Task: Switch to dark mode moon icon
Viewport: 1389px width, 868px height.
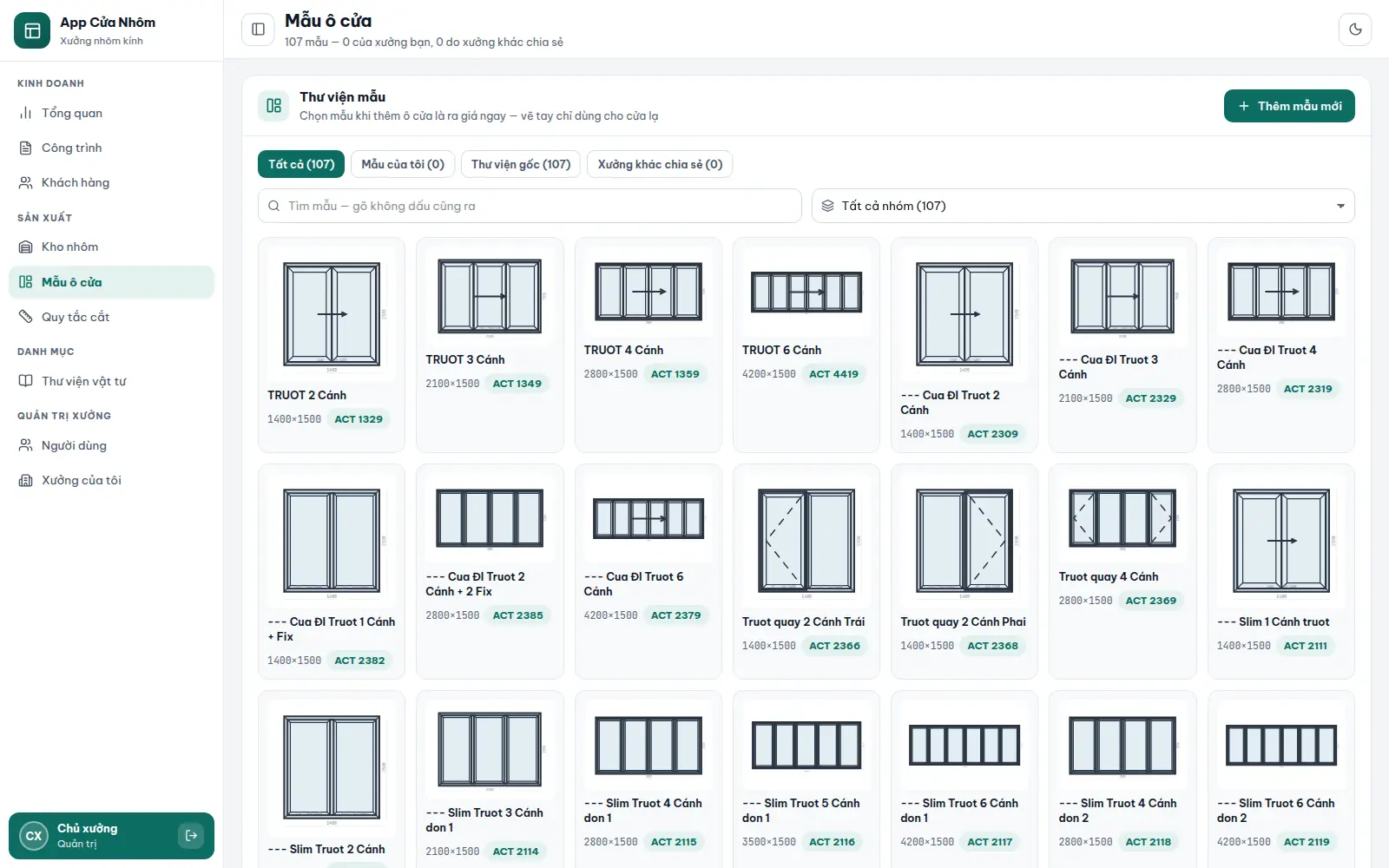Action: [1355, 30]
